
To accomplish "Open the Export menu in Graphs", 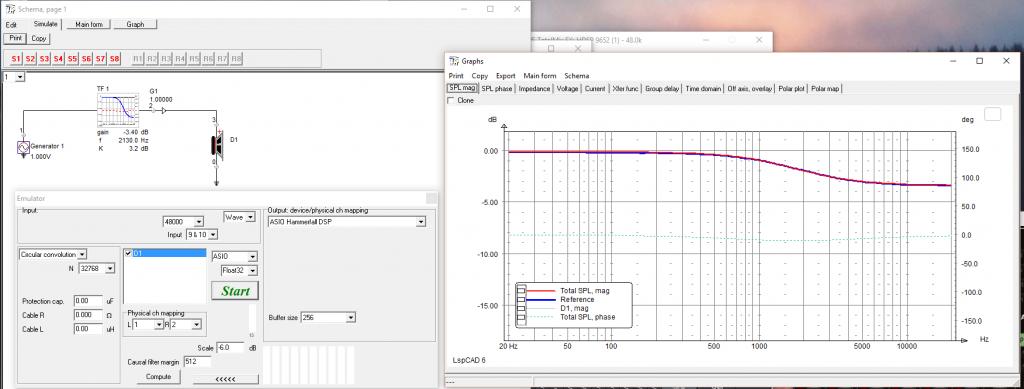I will (x=505, y=76).
